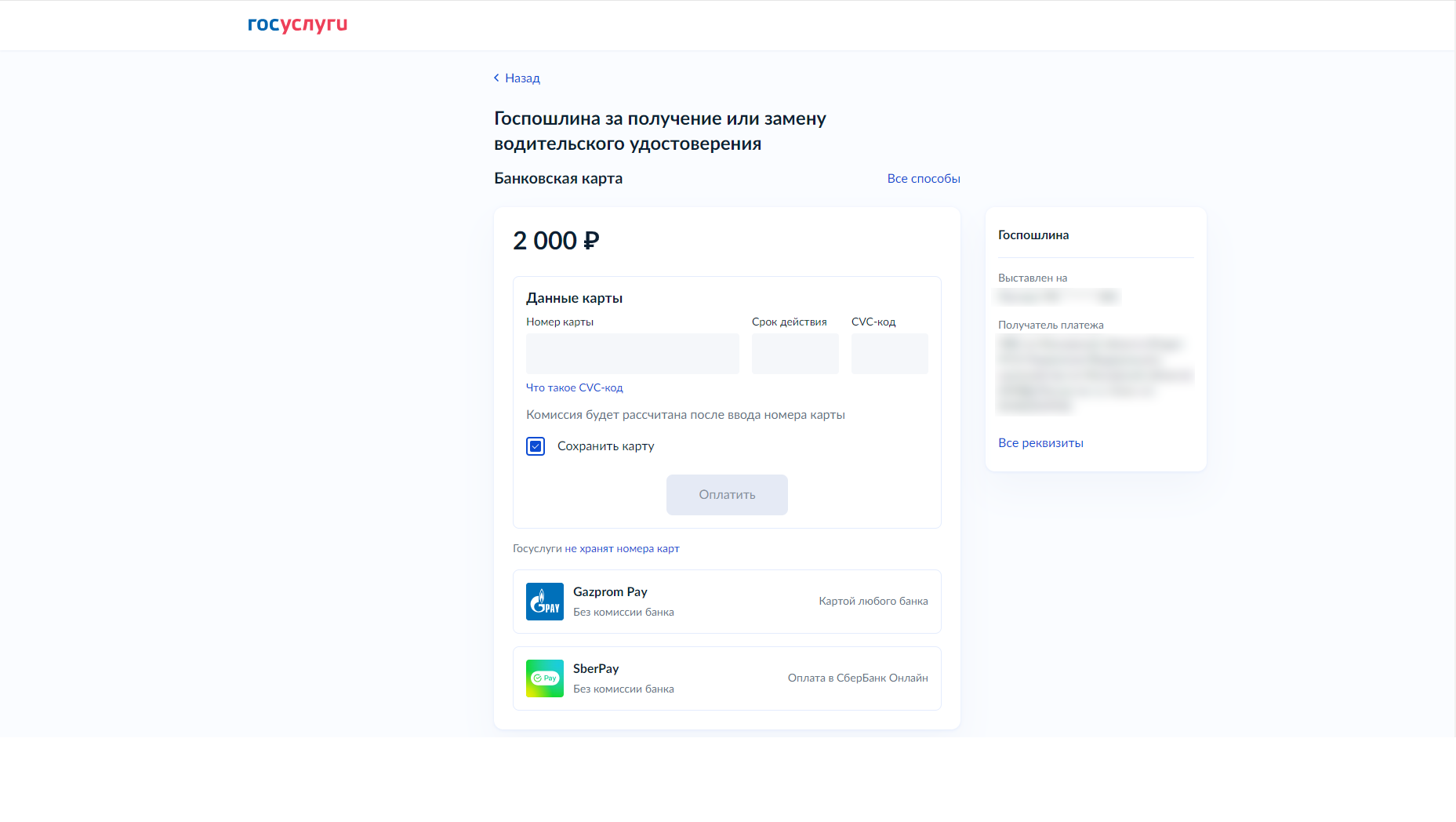Click the Получатель платежа label
Viewport: 1456px width, 822px height.
point(1051,325)
